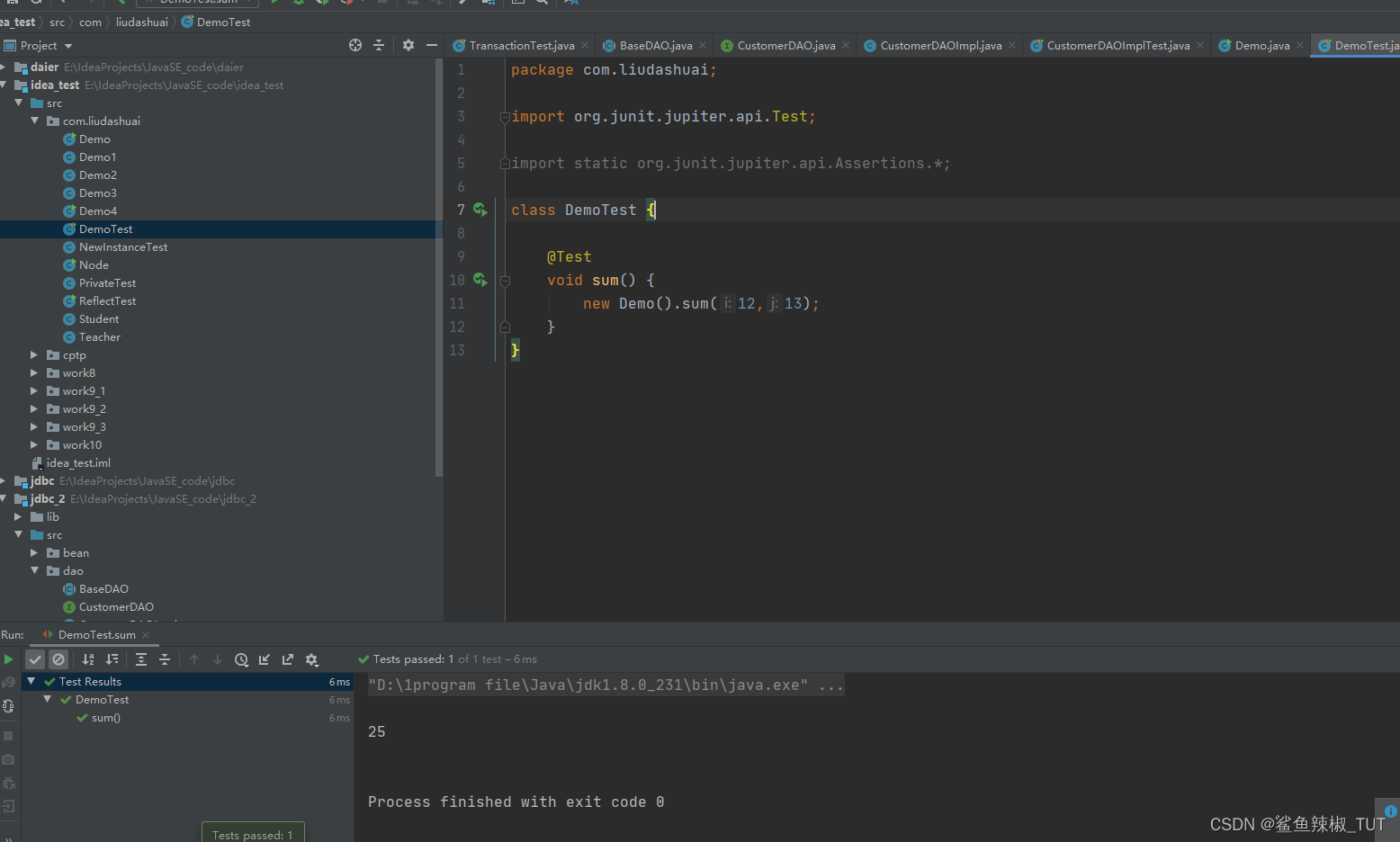Expand the daier module

click(x=4, y=67)
